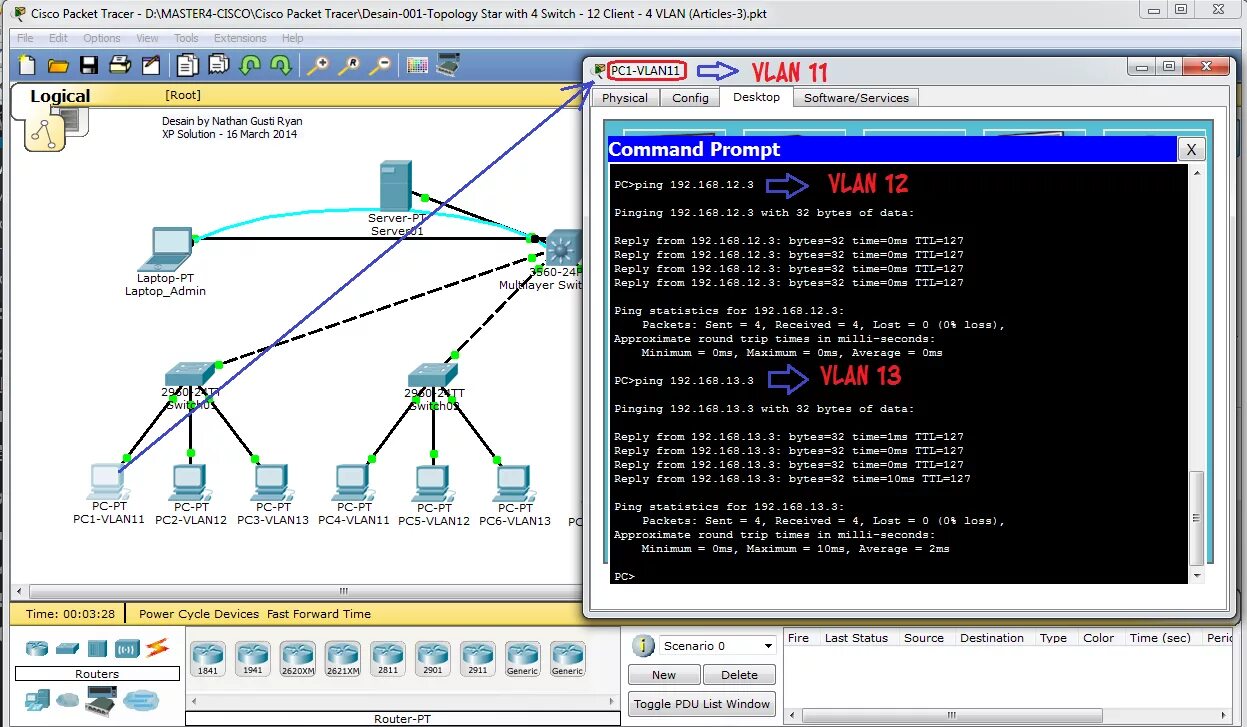This screenshot has height=727, width=1247.
Task: Select the WAN Emulation cloud icon
Action: (68, 700)
